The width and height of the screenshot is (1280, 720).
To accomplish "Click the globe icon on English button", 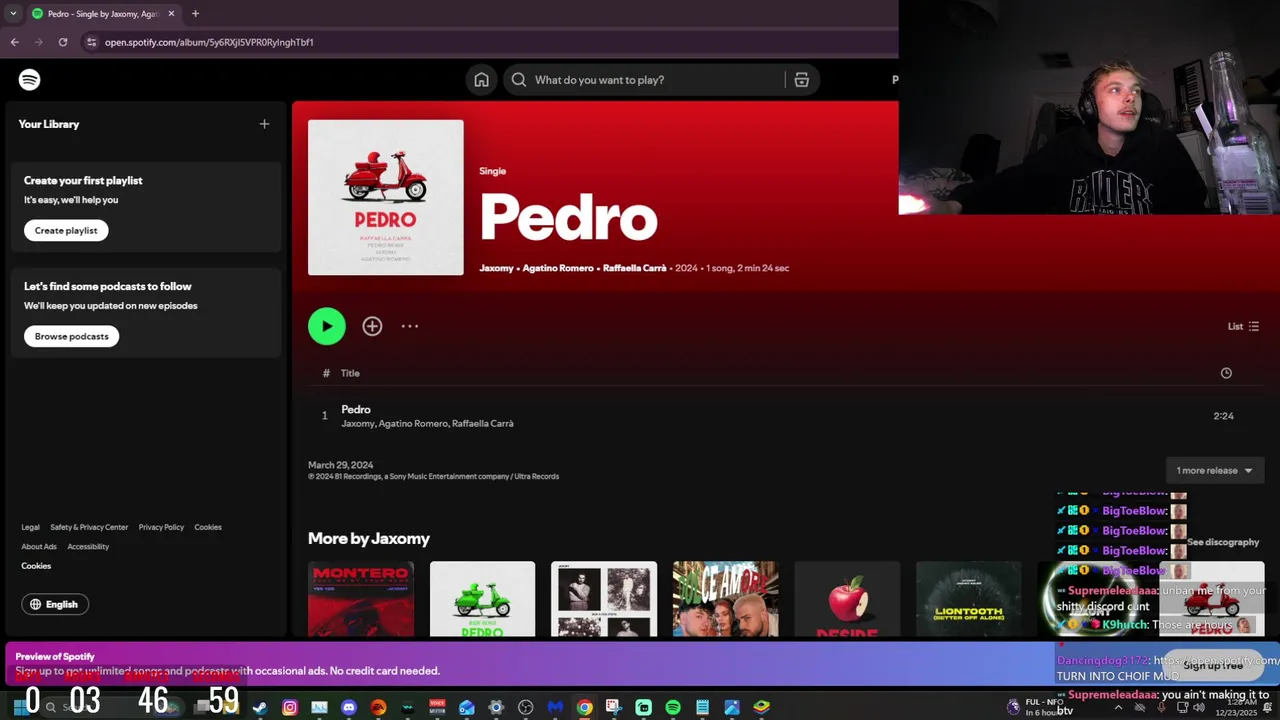I will [36, 604].
